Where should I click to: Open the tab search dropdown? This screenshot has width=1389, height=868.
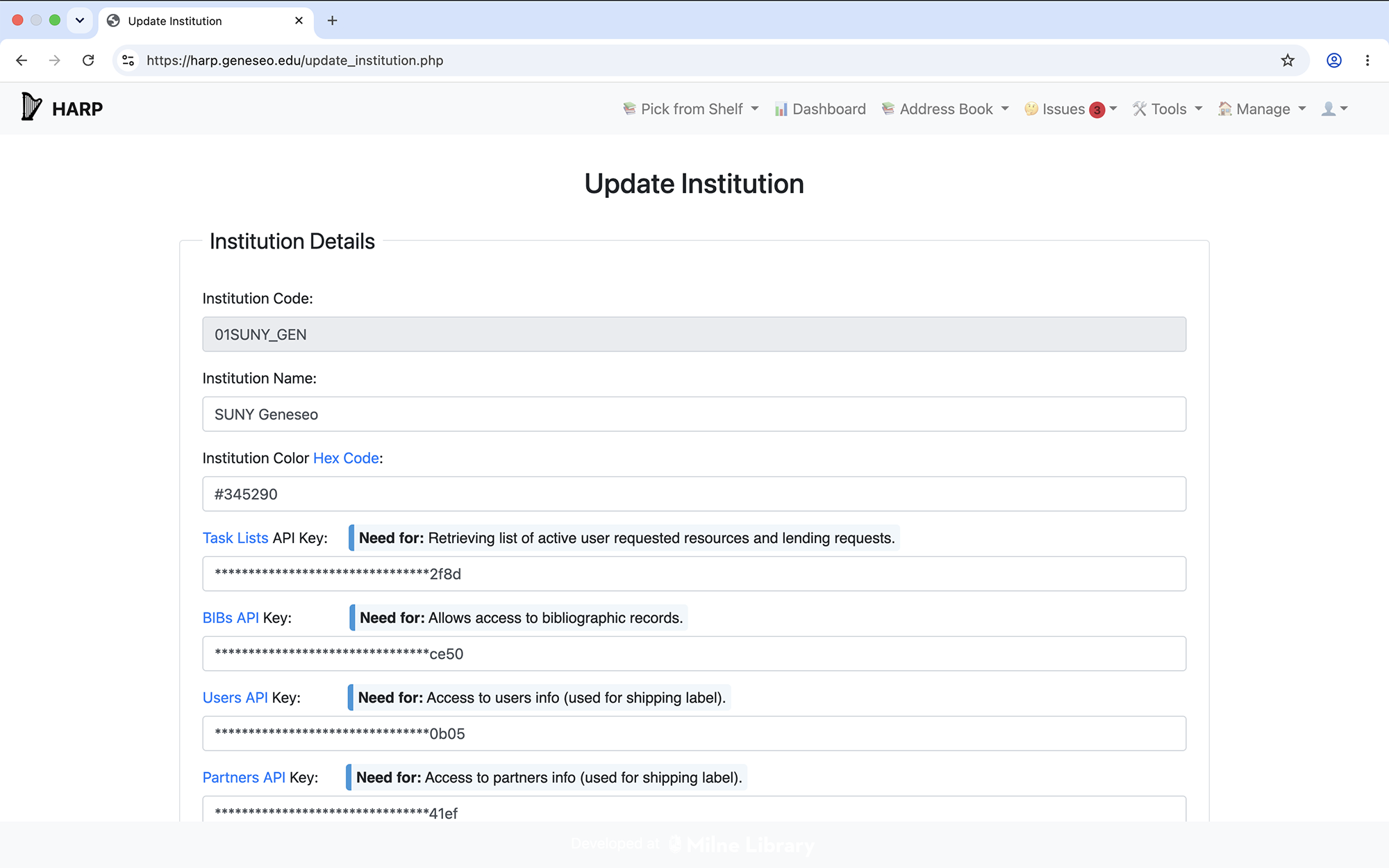pos(80,20)
